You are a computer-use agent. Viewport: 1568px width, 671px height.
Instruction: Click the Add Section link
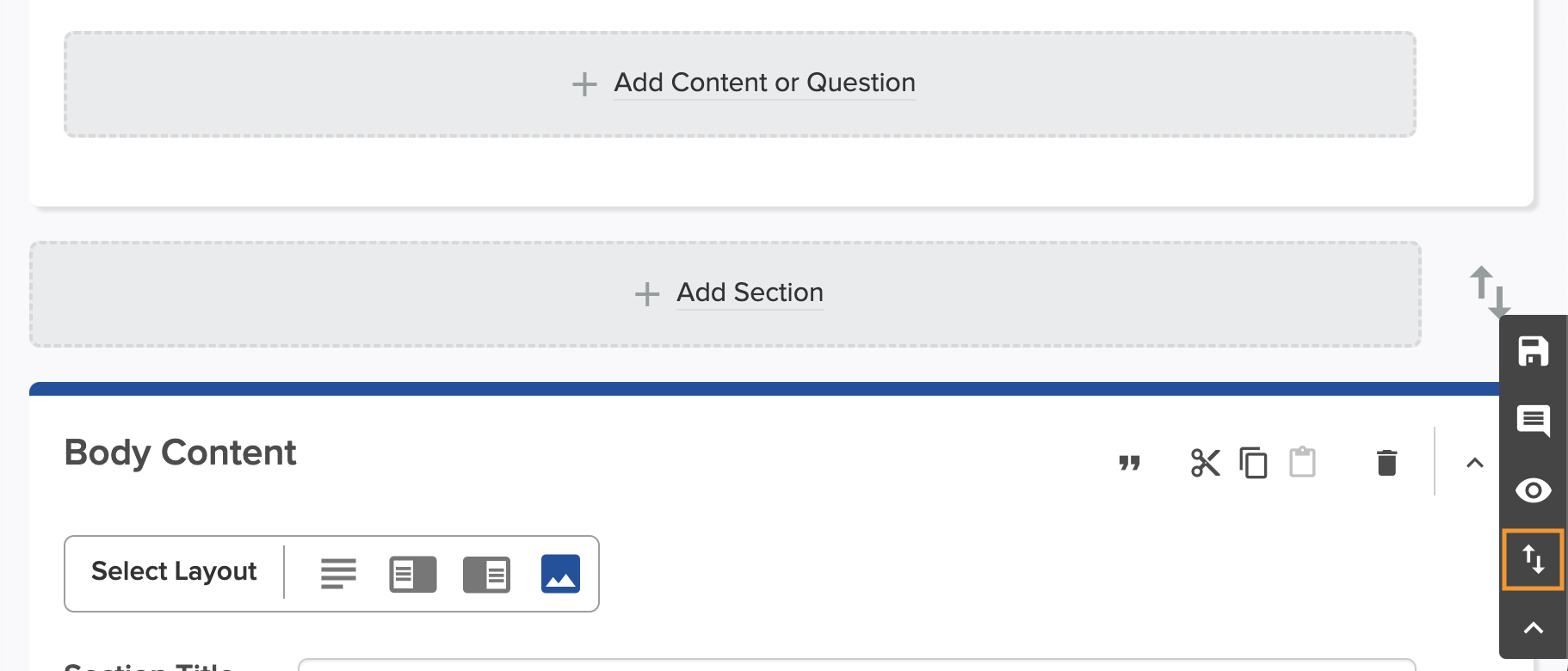[750, 292]
